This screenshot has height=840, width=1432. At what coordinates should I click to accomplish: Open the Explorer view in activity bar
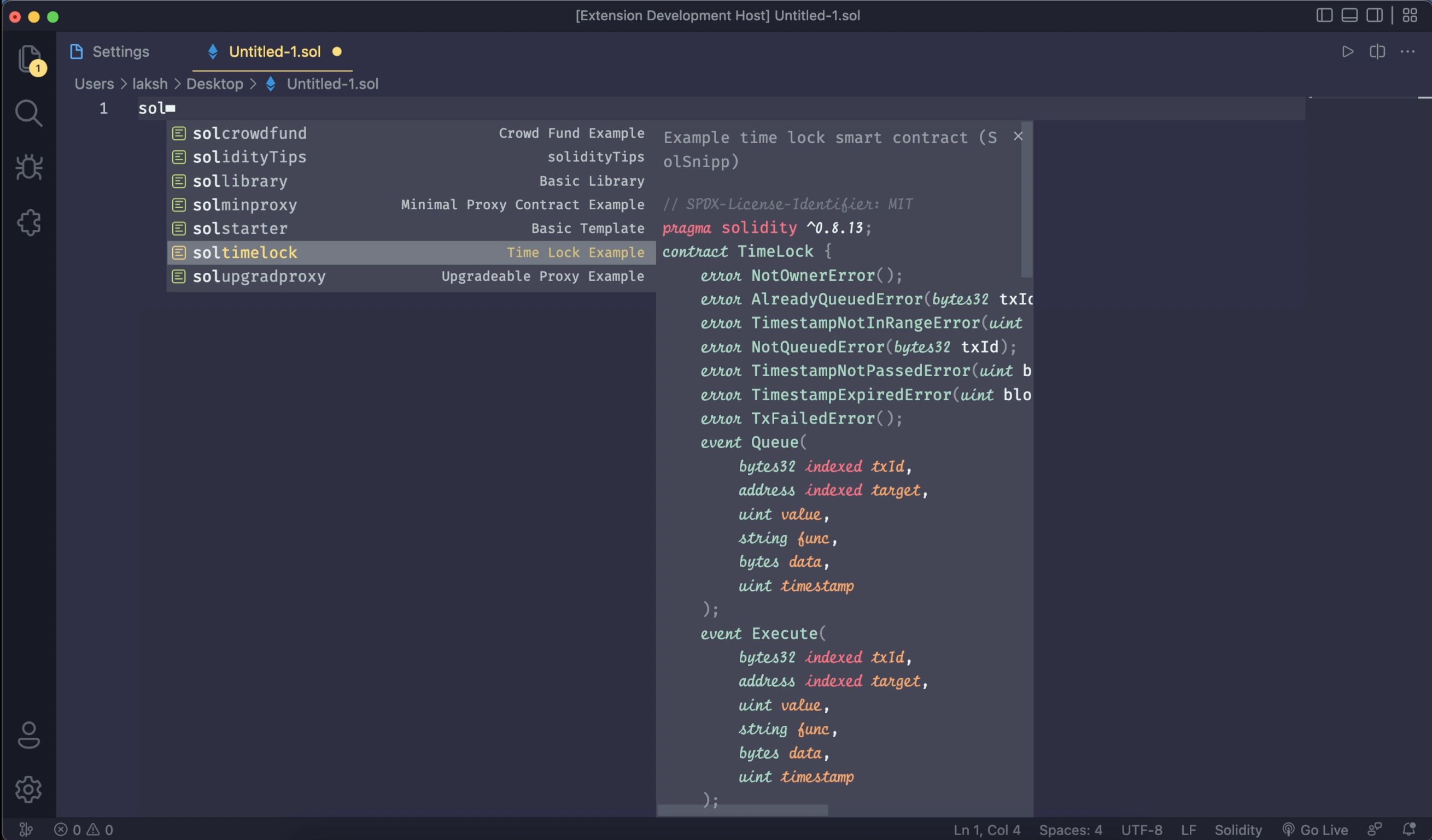(x=29, y=58)
